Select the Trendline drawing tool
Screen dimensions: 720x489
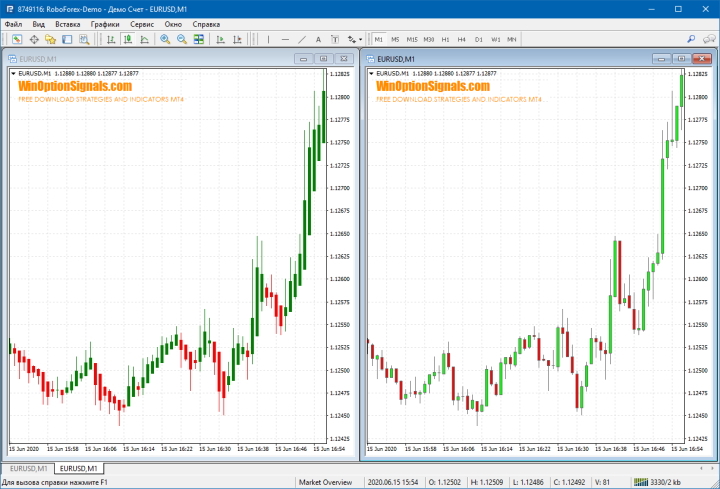click(302, 39)
